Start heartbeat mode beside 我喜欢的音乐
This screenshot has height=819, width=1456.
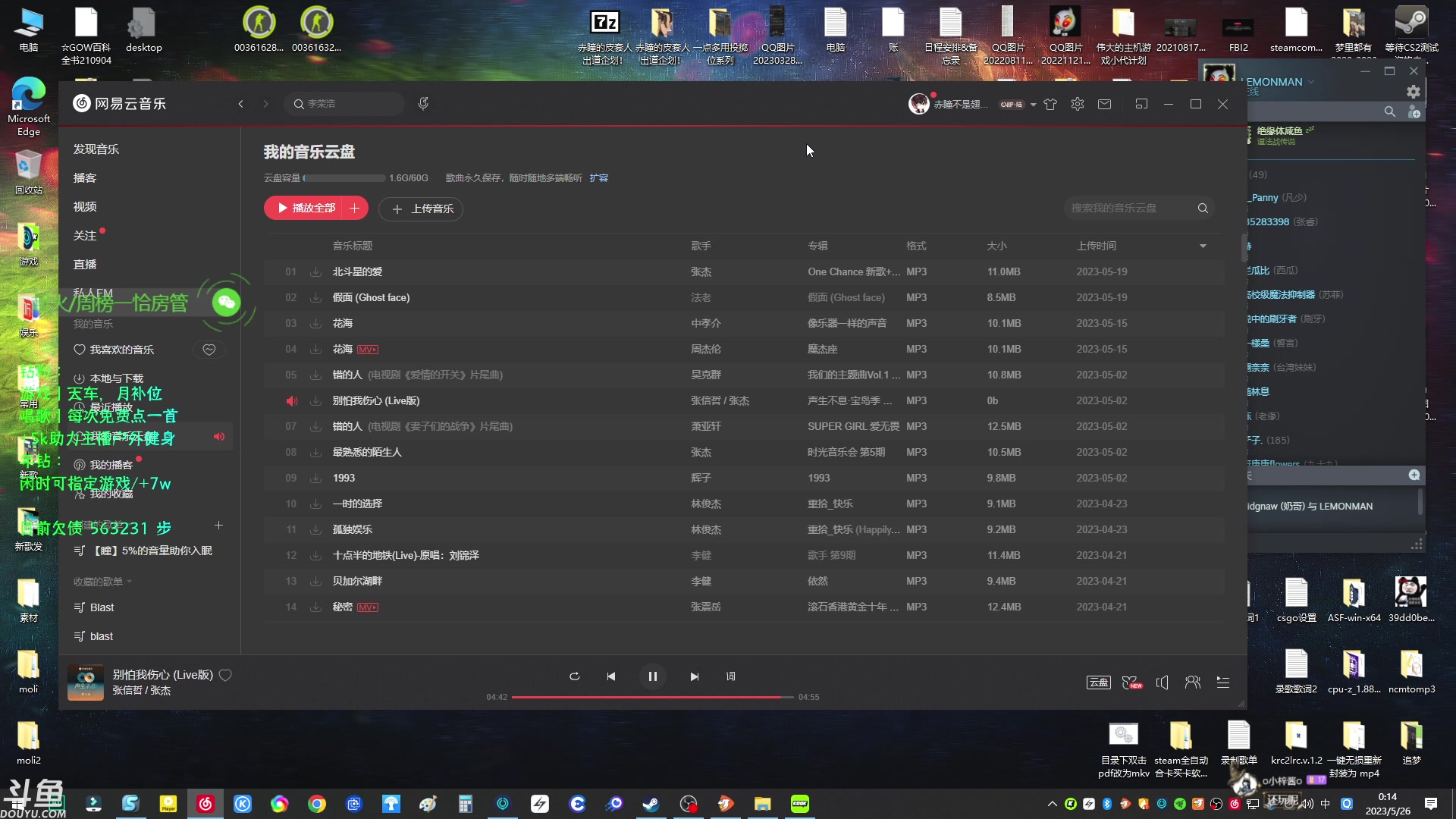(x=209, y=350)
